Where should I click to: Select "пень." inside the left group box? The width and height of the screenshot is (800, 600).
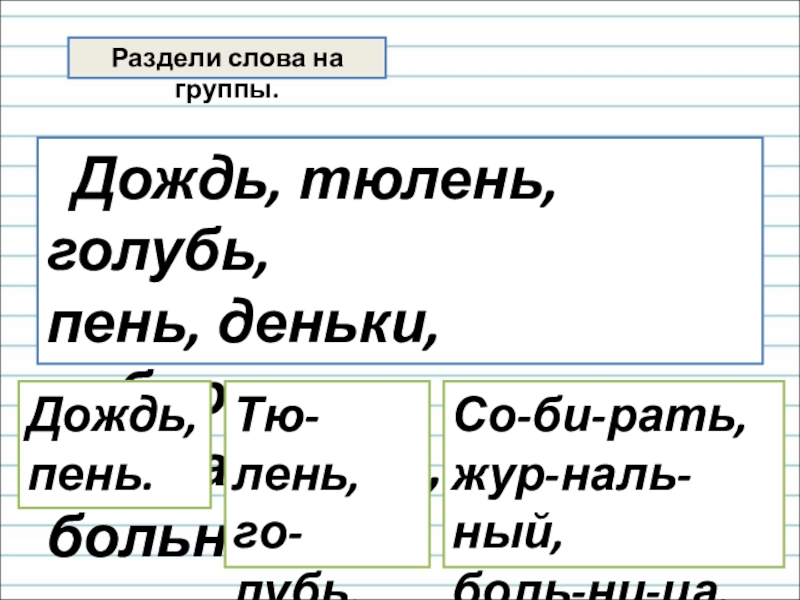(x=90, y=470)
